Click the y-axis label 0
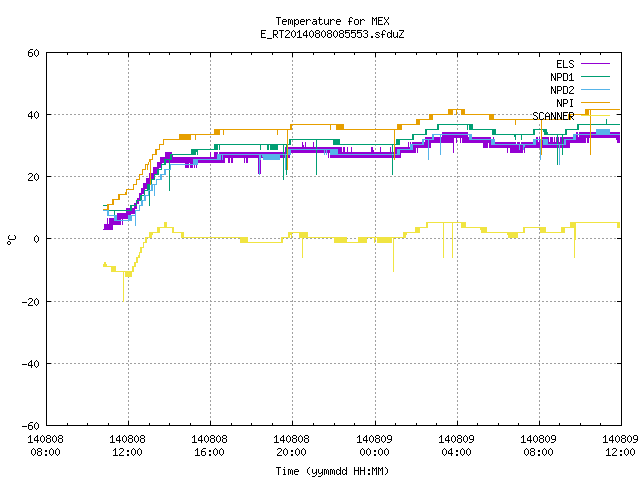This screenshot has width=640, height=480. pyautogui.click(x=36, y=240)
